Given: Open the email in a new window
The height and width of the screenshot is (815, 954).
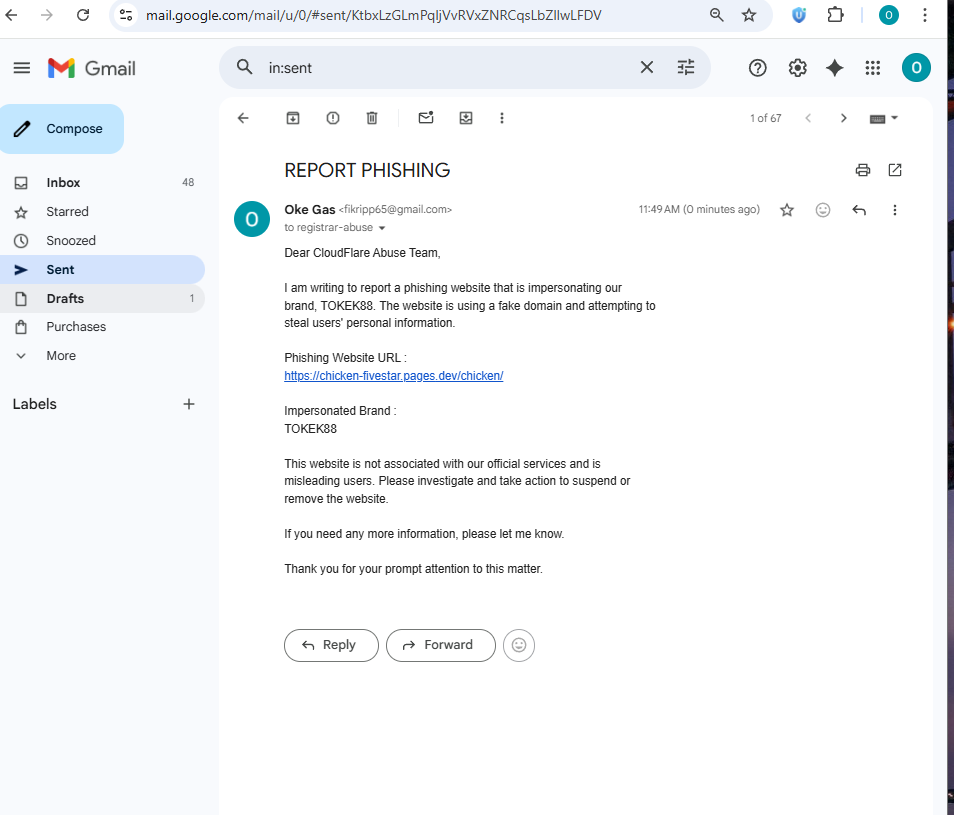Looking at the screenshot, I should tap(895, 170).
